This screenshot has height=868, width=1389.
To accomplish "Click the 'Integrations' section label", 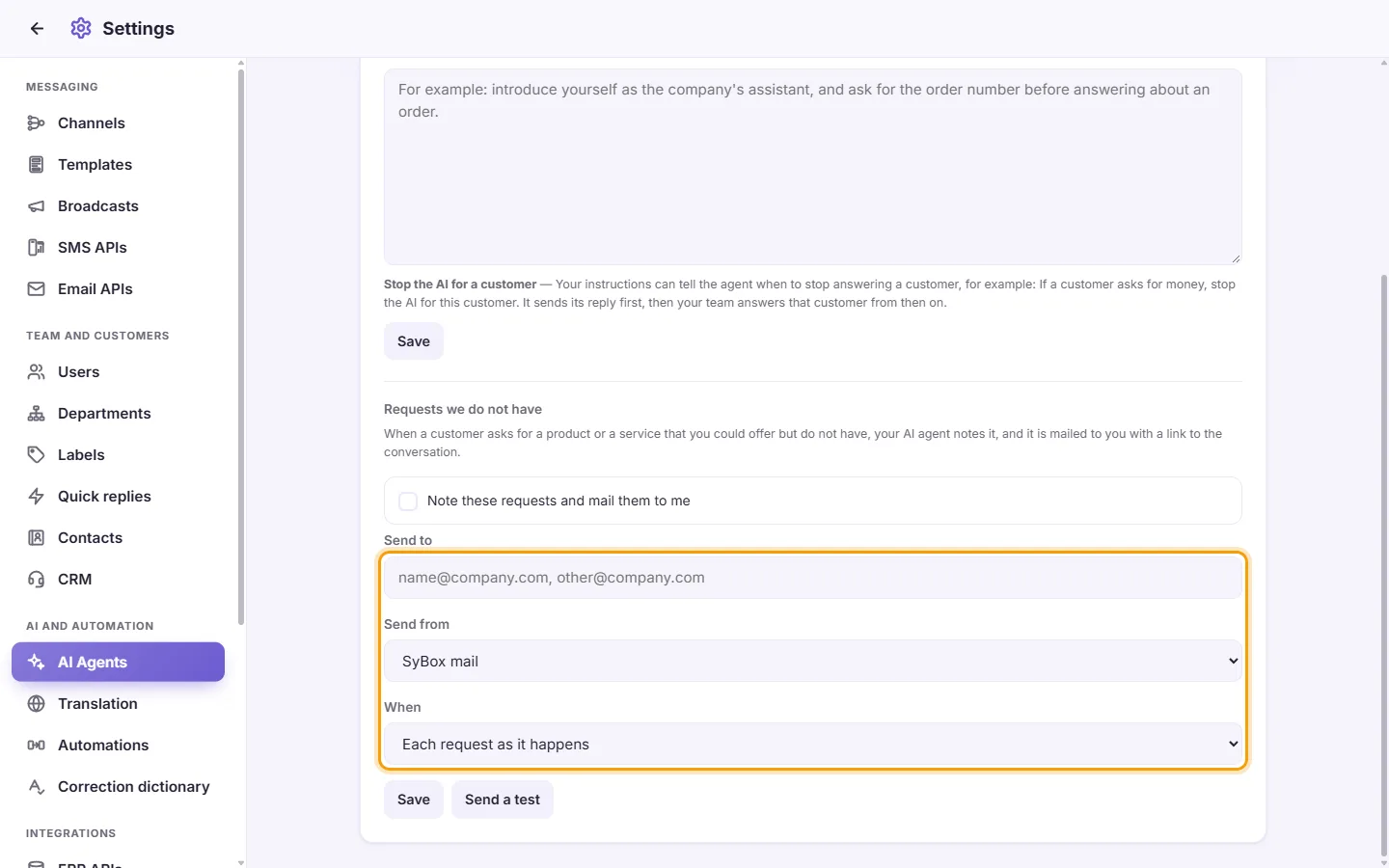I will (x=70, y=833).
